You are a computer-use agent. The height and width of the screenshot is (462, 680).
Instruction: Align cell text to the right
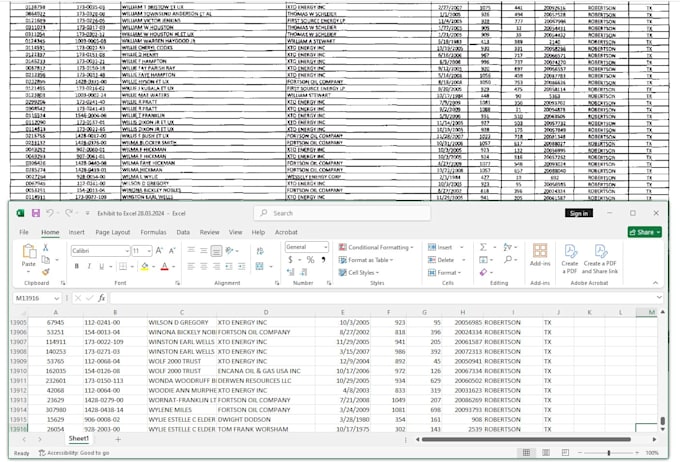(216, 266)
